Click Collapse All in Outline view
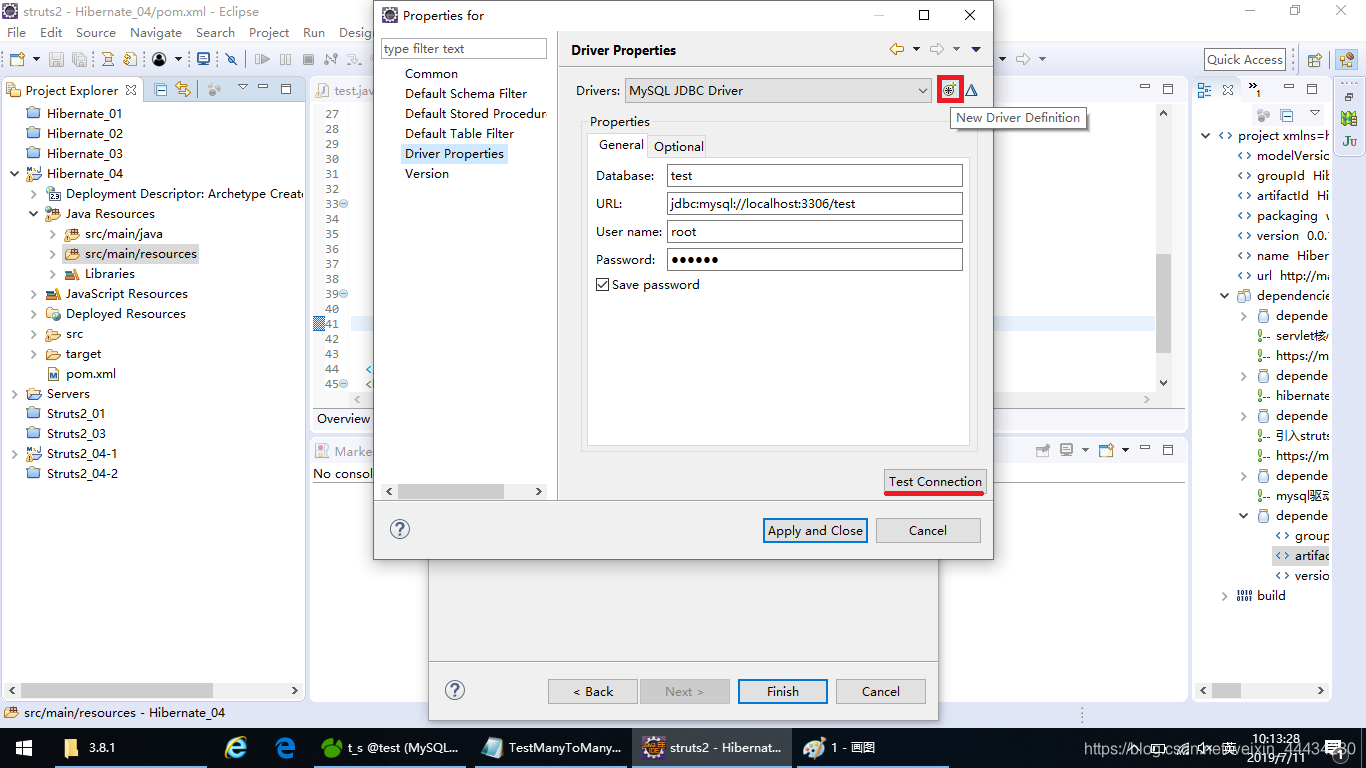1366x768 pixels. click(1287, 116)
